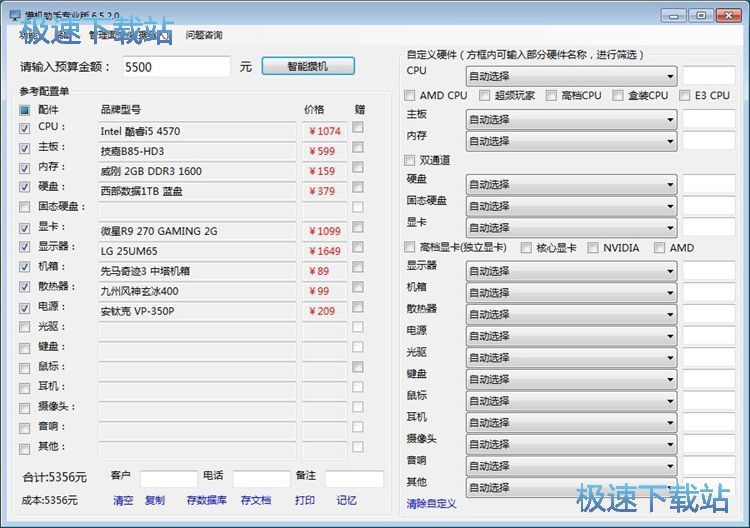750x528 pixels.
Task: Open the custom 散热器 自动选择 dropdown
Action: (x=572, y=314)
